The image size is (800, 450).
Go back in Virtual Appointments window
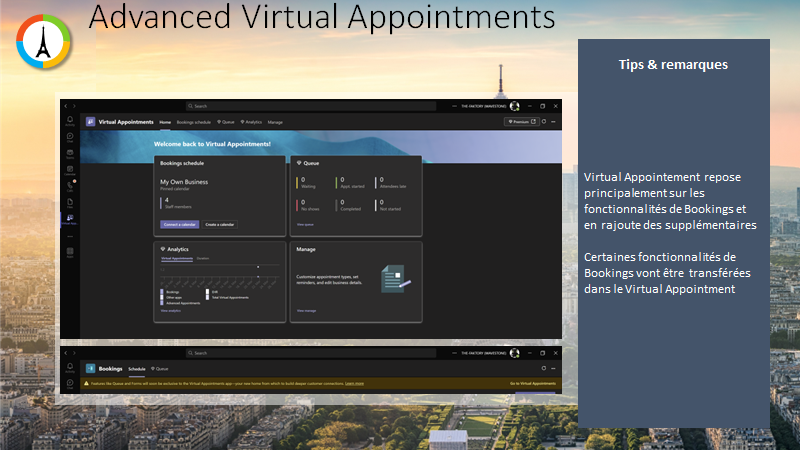66,106
